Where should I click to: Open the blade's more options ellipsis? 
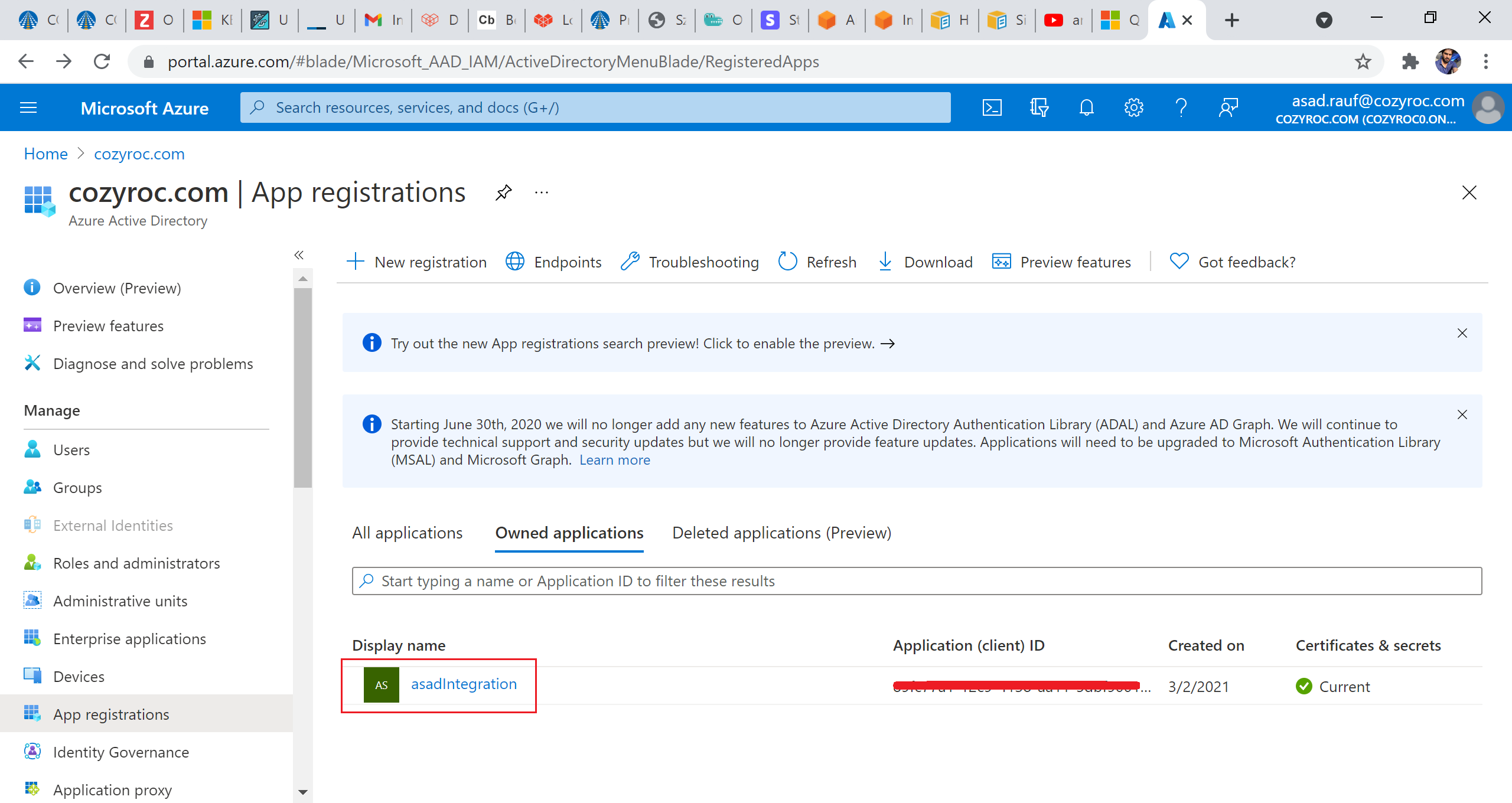542,192
